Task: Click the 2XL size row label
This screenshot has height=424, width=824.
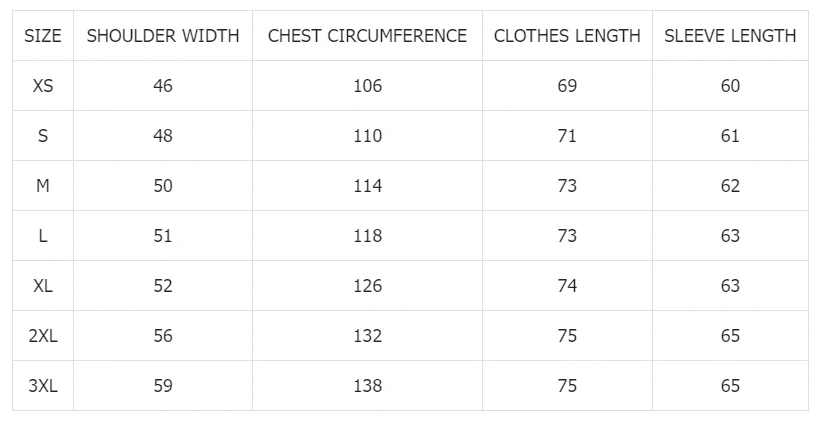Action: tap(43, 336)
